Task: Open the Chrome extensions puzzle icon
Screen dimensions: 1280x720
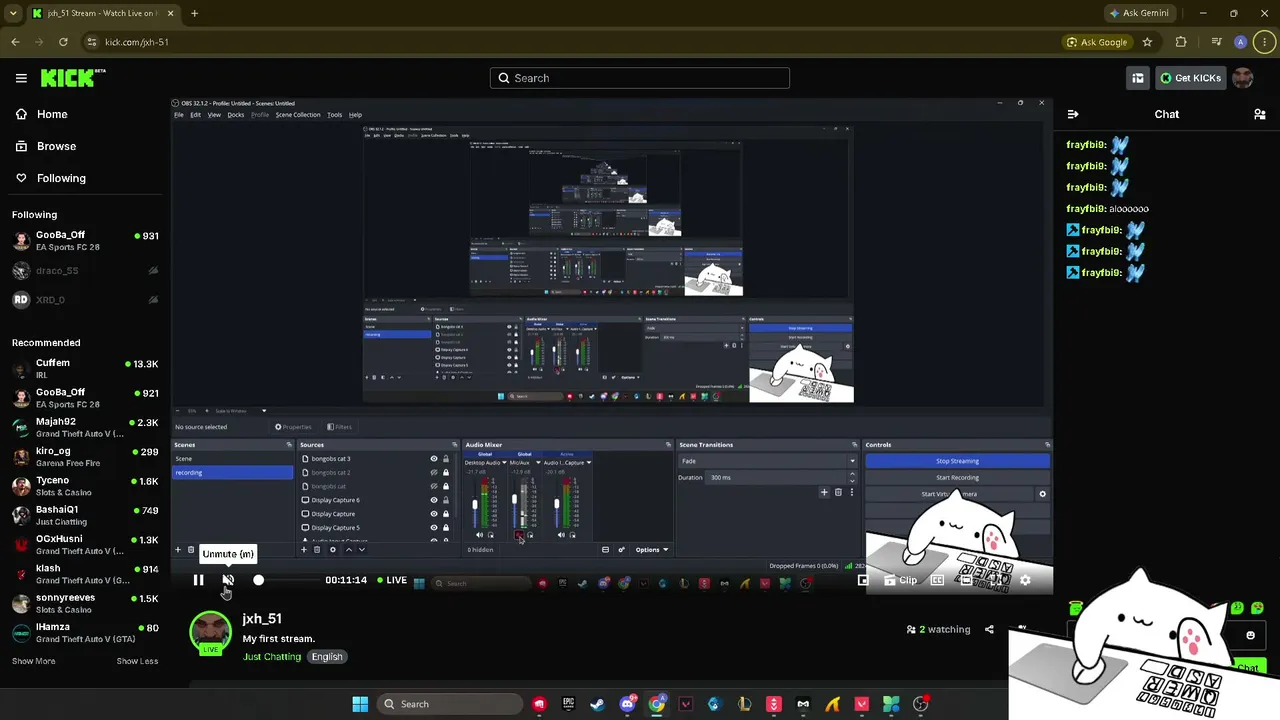Action: 1181,42
